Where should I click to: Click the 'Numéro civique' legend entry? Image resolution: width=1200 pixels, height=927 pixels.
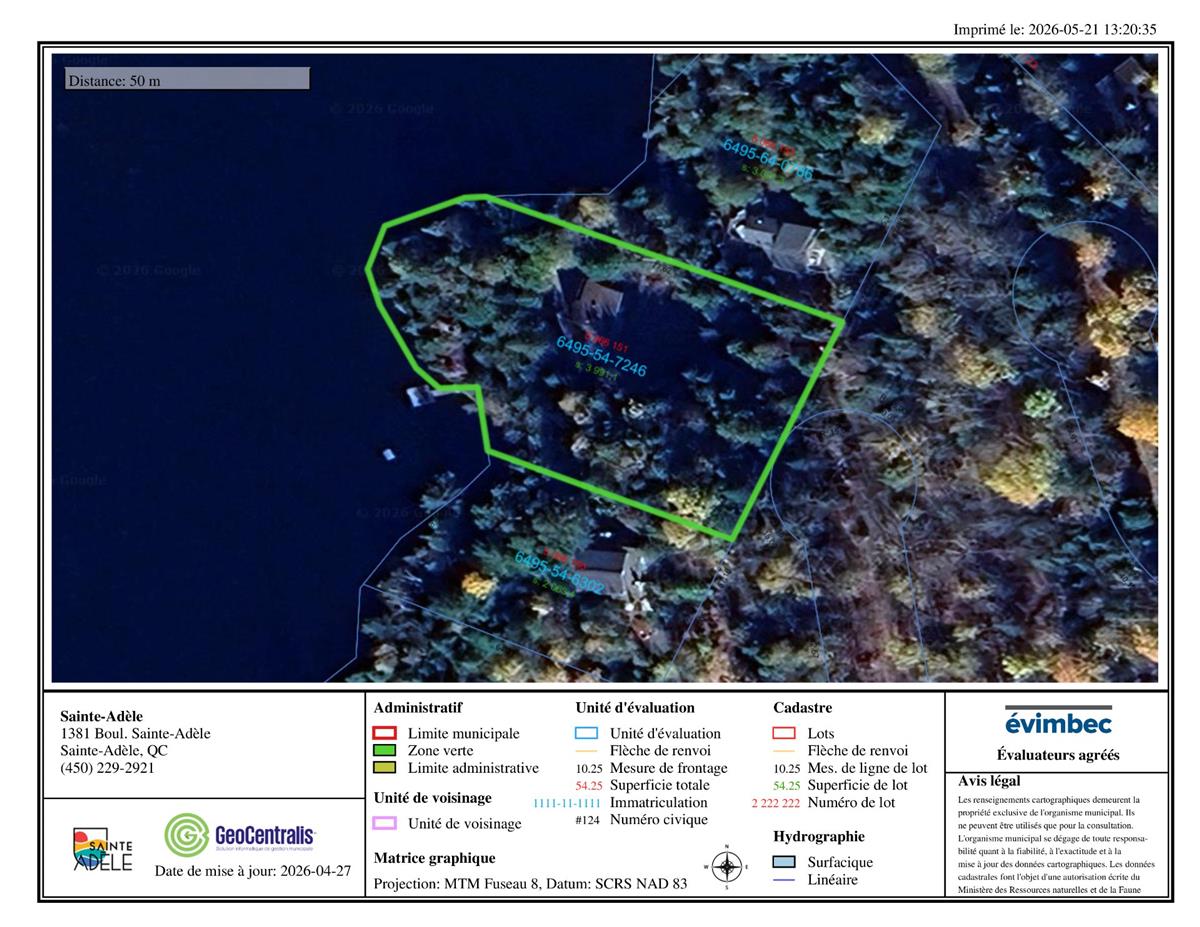(659, 819)
